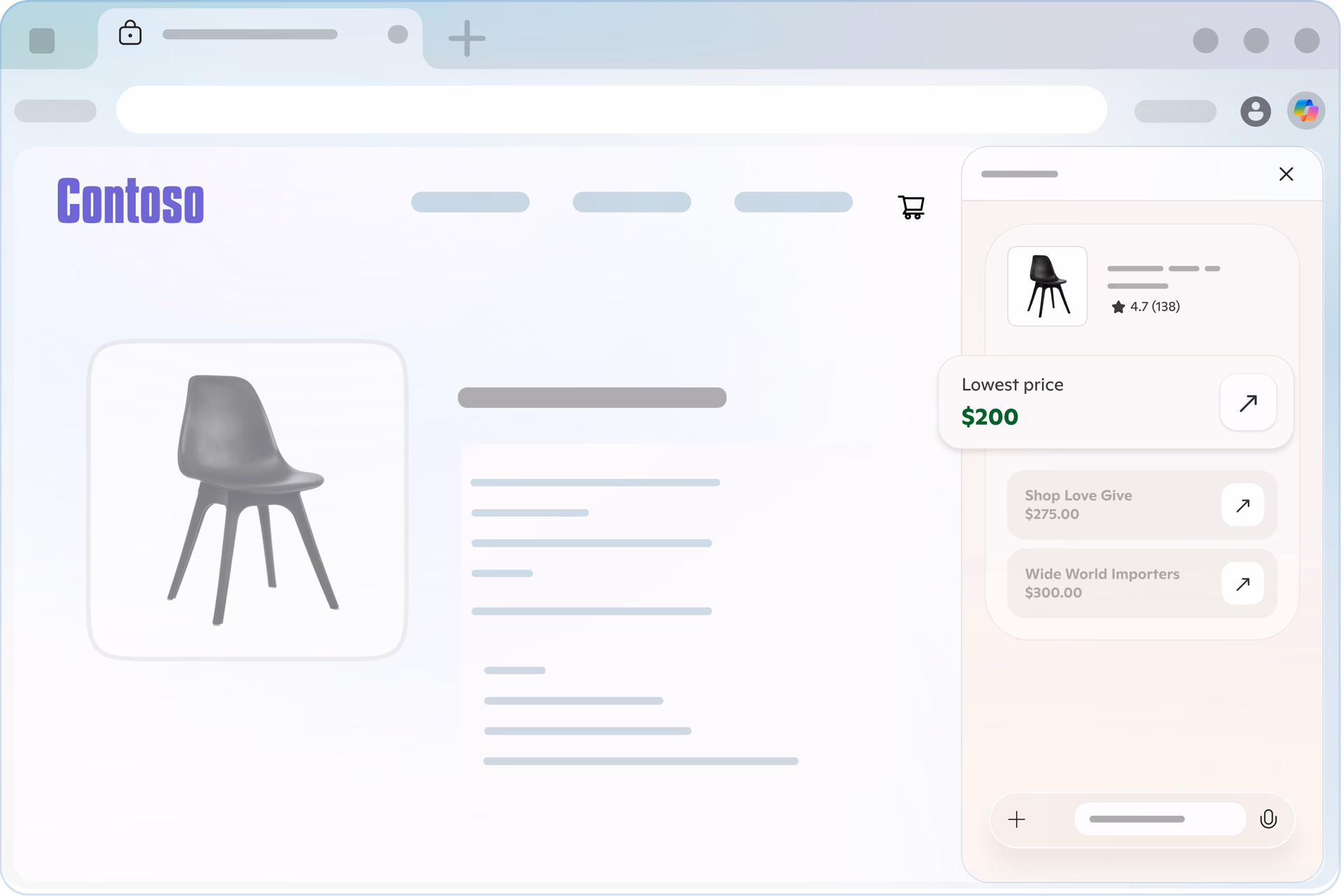Open the Shop Love Give arrow link
The width and height of the screenshot is (1341, 896).
click(x=1243, y=505)
